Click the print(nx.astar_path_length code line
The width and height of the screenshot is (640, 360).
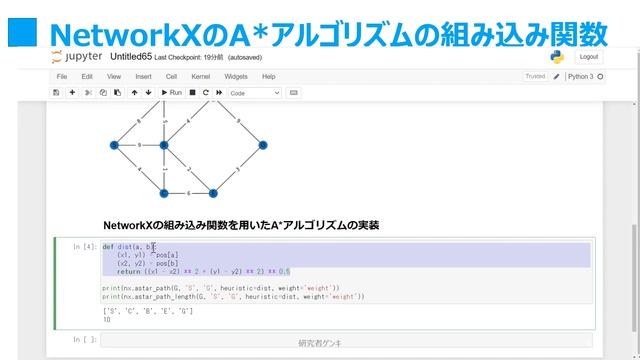point(233,297)
